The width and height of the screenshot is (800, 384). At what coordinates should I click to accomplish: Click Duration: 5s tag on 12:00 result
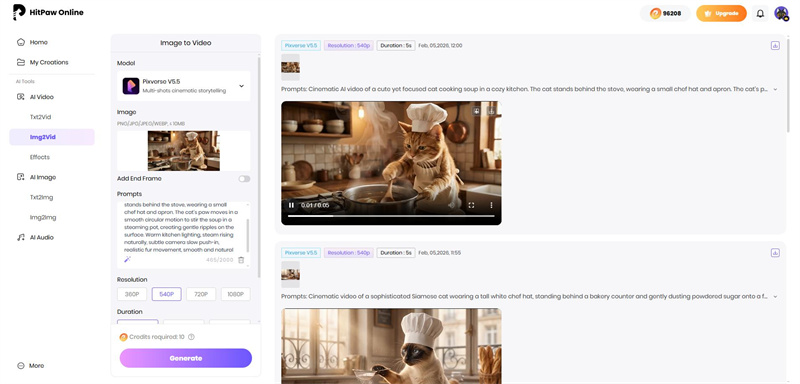click(396, 45)
